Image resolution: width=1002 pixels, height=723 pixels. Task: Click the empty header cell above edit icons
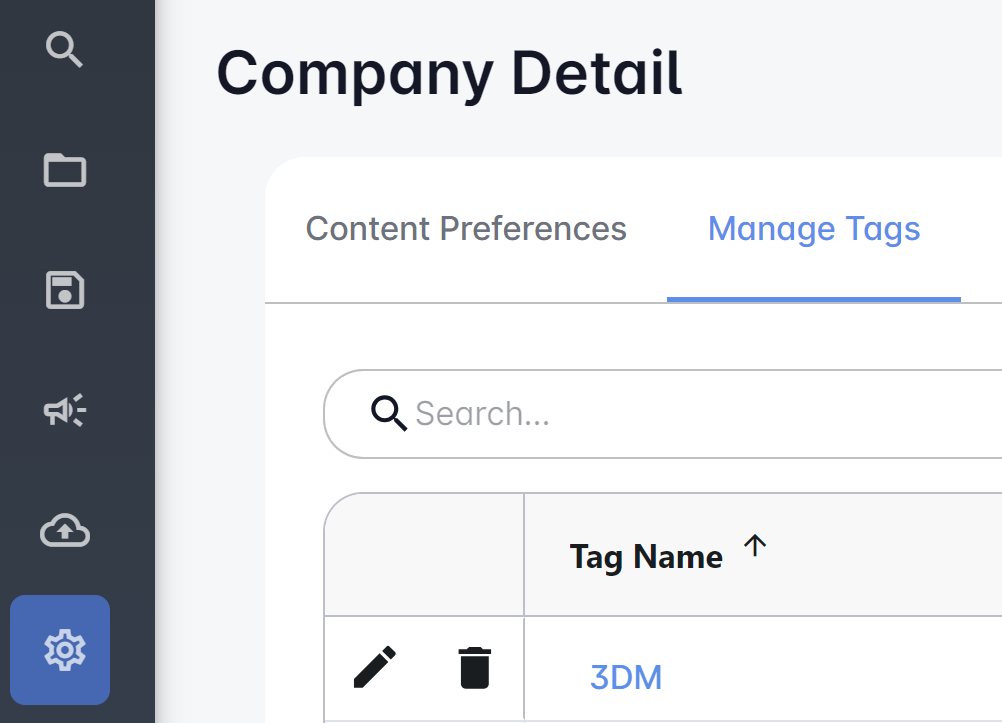click(x=425, y=555)
